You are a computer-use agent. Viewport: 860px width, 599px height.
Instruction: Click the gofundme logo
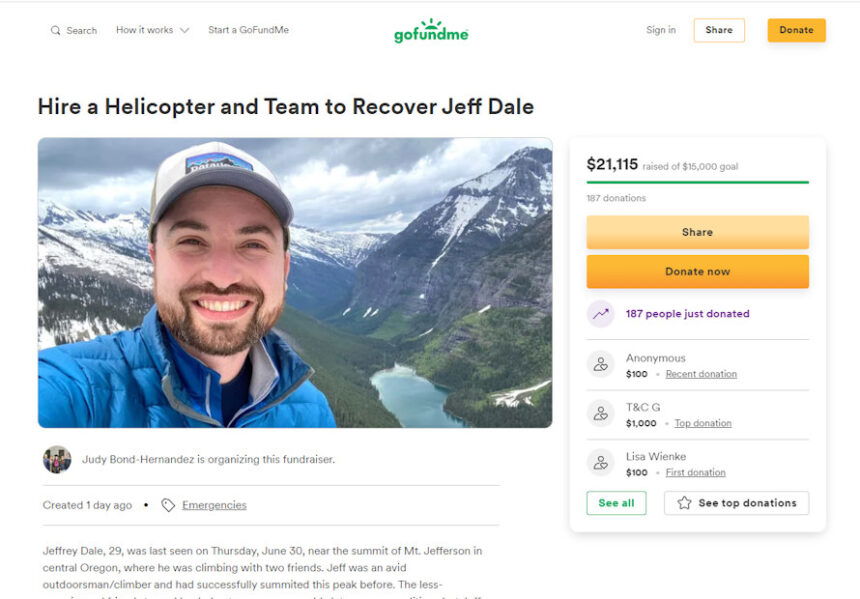[431, 30]
